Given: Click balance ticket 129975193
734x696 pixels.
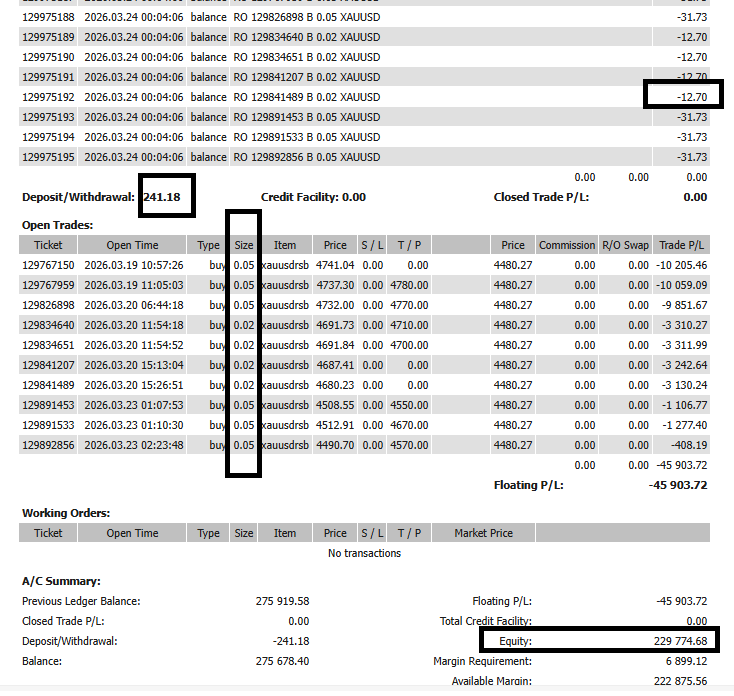Looking at the screenshot, I should click(x=48, y=117).
